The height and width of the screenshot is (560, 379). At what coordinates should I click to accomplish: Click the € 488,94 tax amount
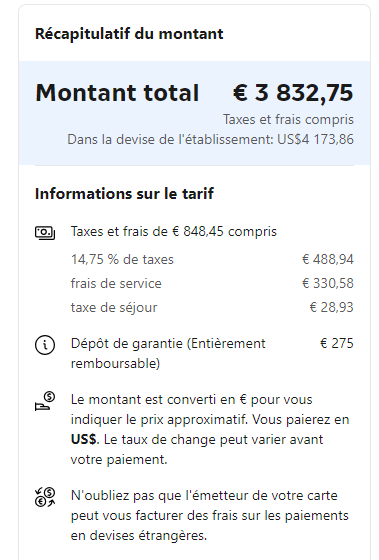tap(328, 259)
